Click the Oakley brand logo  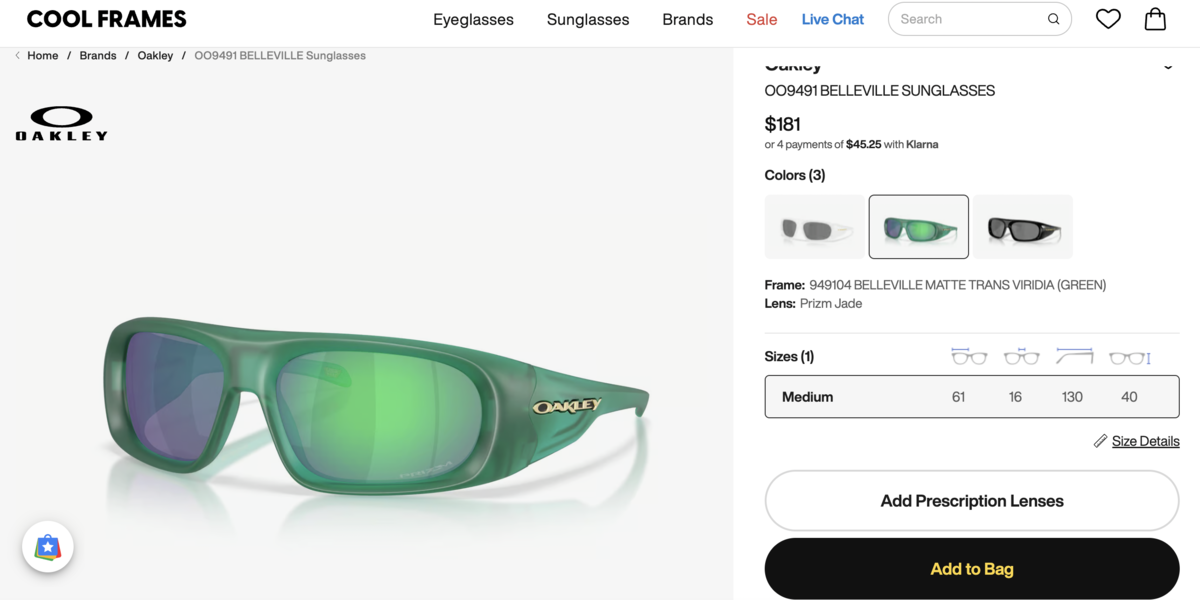coord(61,123)
